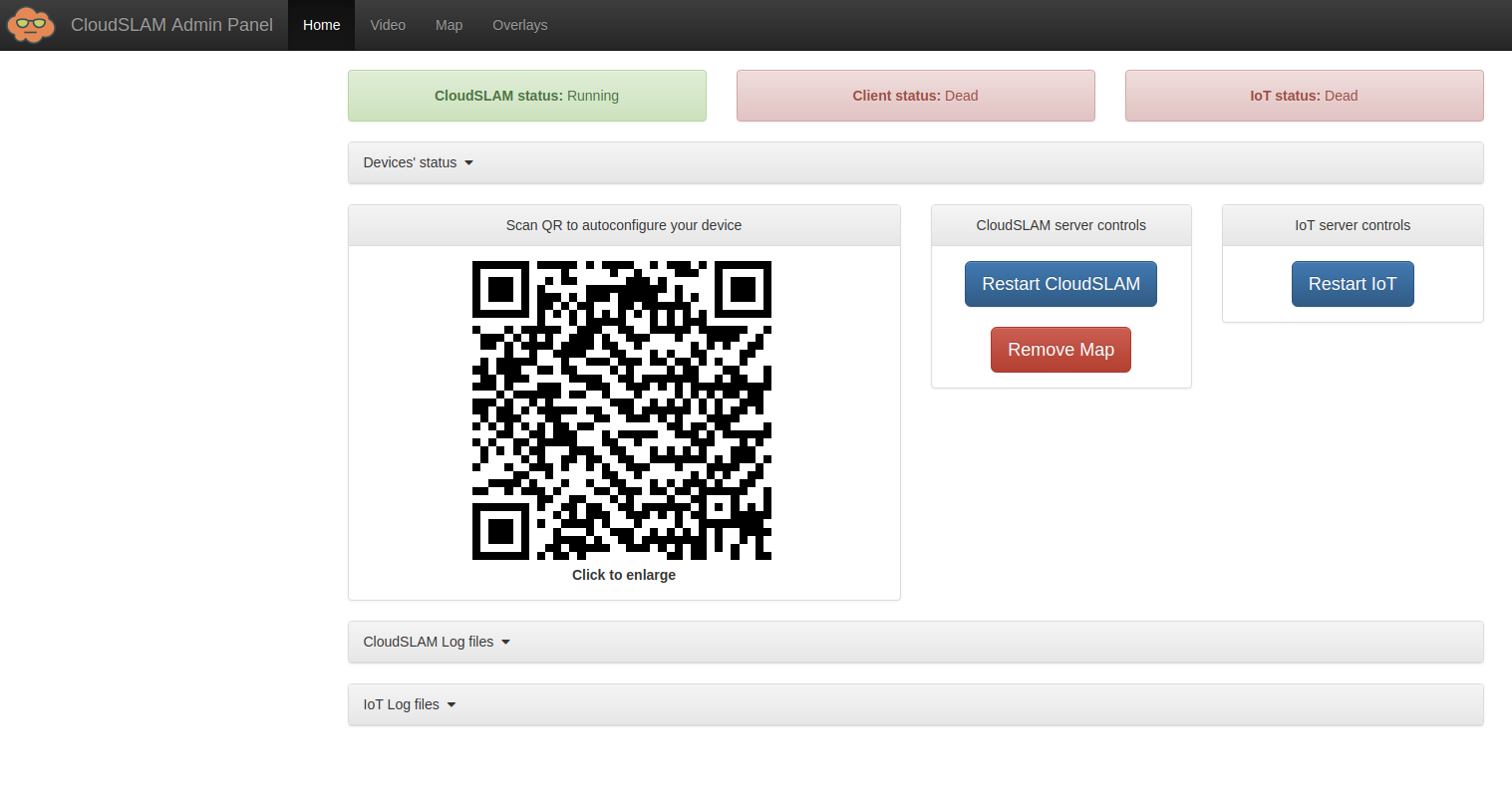Open the CloudSLAM Admin Panel brand link
The height and width of the screenshot is (801, 1512).
(x=171, y=25)
